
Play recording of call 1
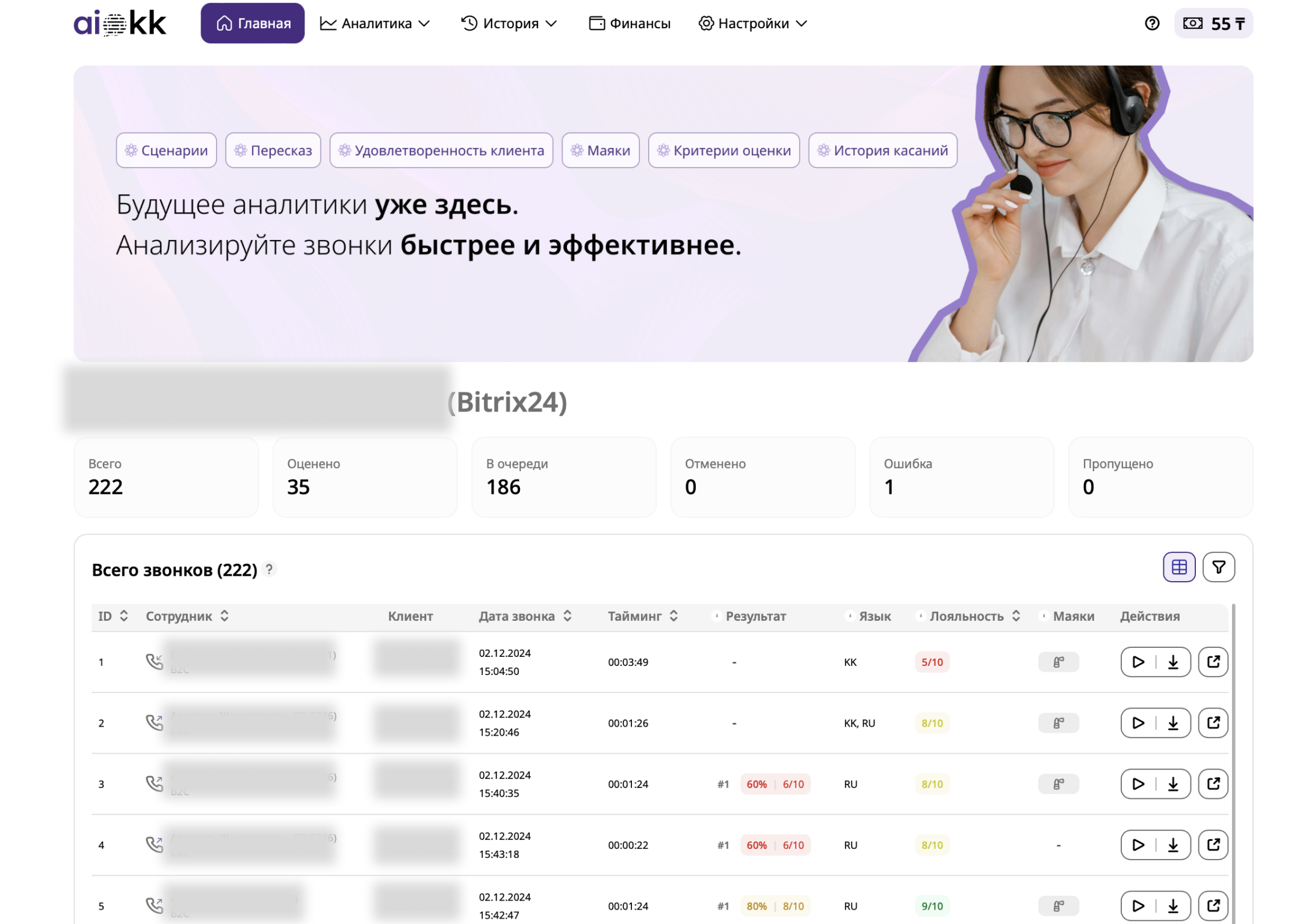tap(1137, 662)
